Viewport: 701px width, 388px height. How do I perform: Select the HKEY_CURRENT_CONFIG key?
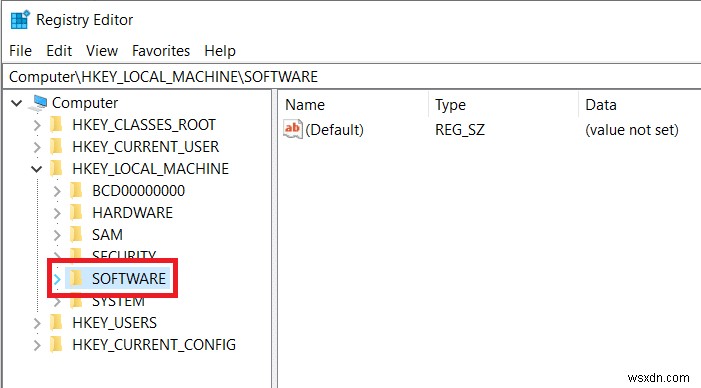point(154,345)
